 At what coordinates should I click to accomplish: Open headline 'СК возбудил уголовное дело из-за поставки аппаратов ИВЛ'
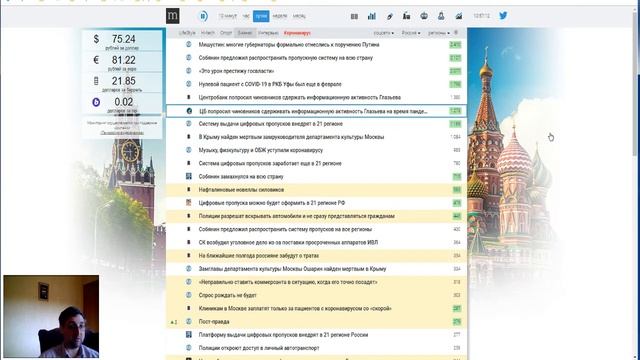pos(288,242)
